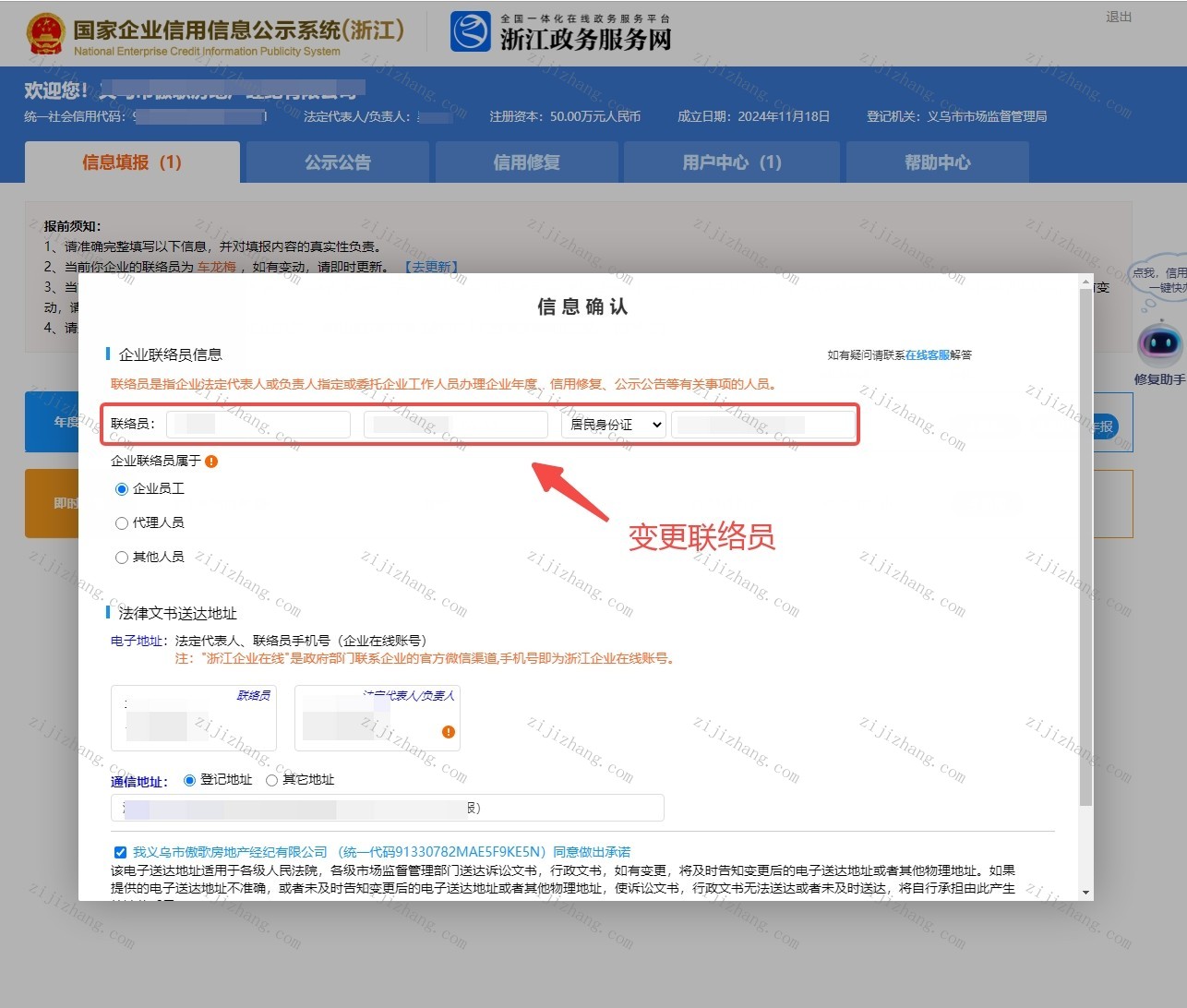
Task: Click the 去更新 link
Action: coord(431,267)
